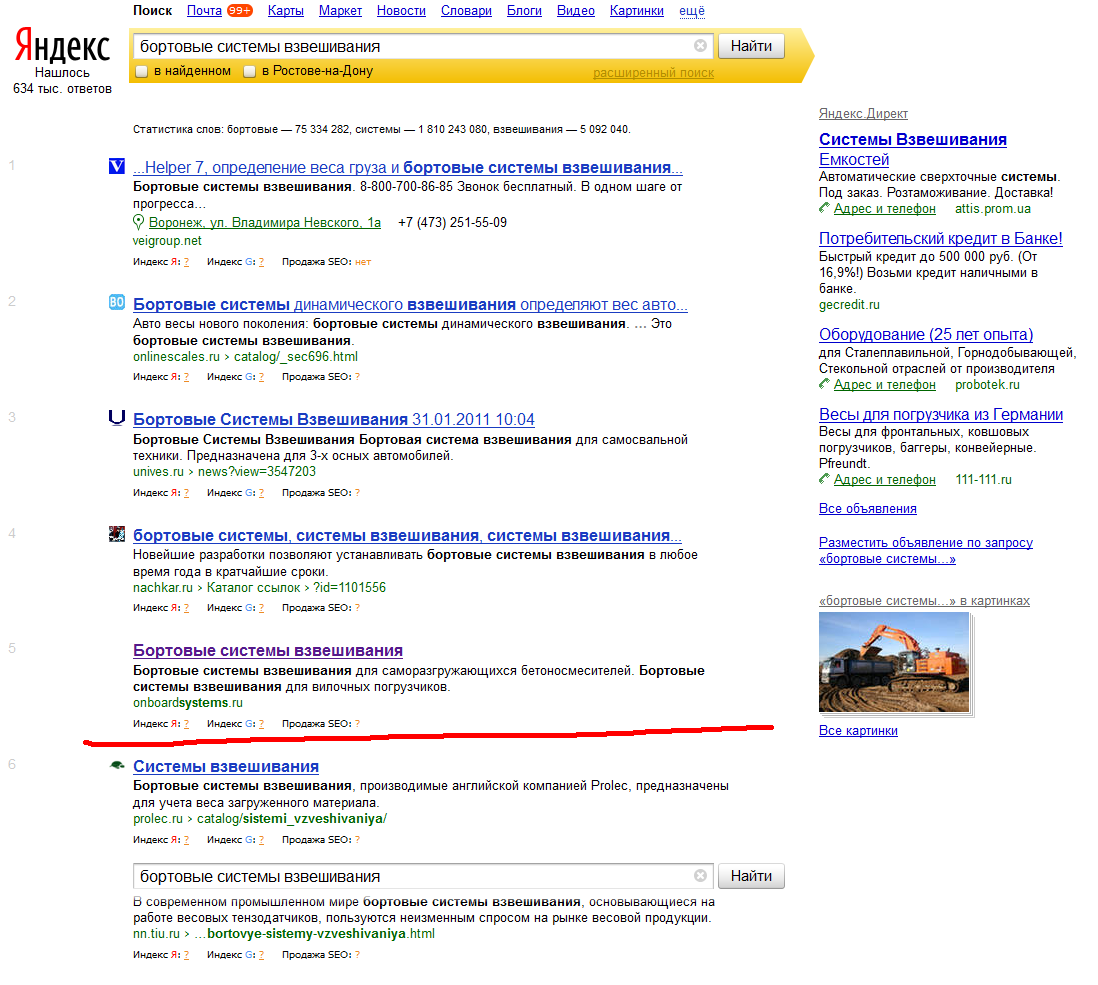Open the 'Бортовые системы динамического взвешивания' result
The image size is (1098, 985).
click(410, 305)
